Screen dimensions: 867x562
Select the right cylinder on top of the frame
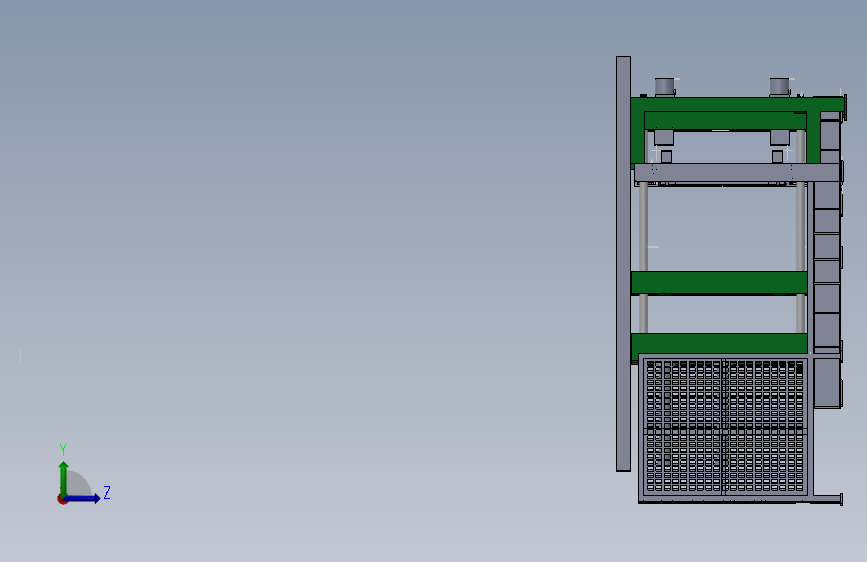779,87
